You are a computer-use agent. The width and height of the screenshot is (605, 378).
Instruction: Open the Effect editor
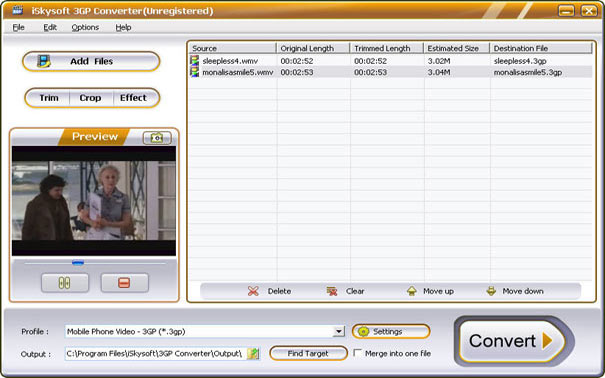(x=133, y=98)
